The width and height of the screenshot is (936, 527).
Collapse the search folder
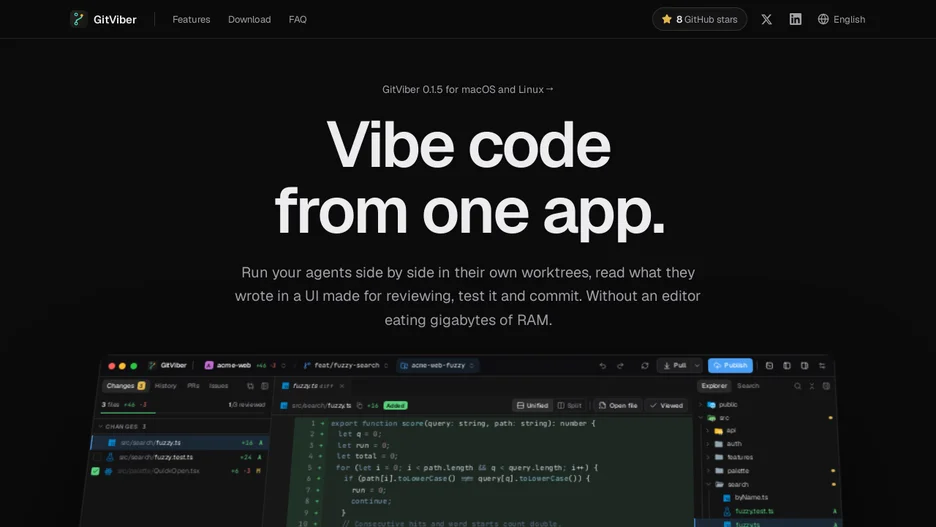point(728,485)
